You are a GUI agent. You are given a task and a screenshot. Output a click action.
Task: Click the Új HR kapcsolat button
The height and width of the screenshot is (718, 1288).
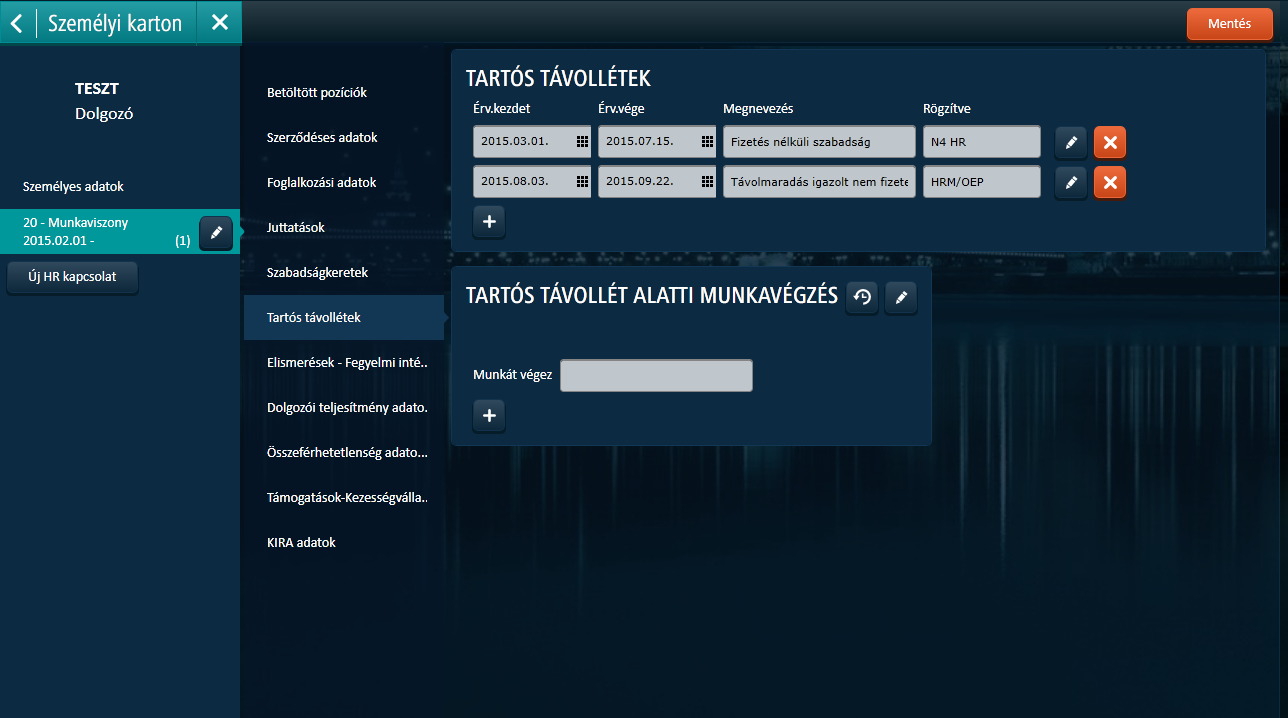72,277
